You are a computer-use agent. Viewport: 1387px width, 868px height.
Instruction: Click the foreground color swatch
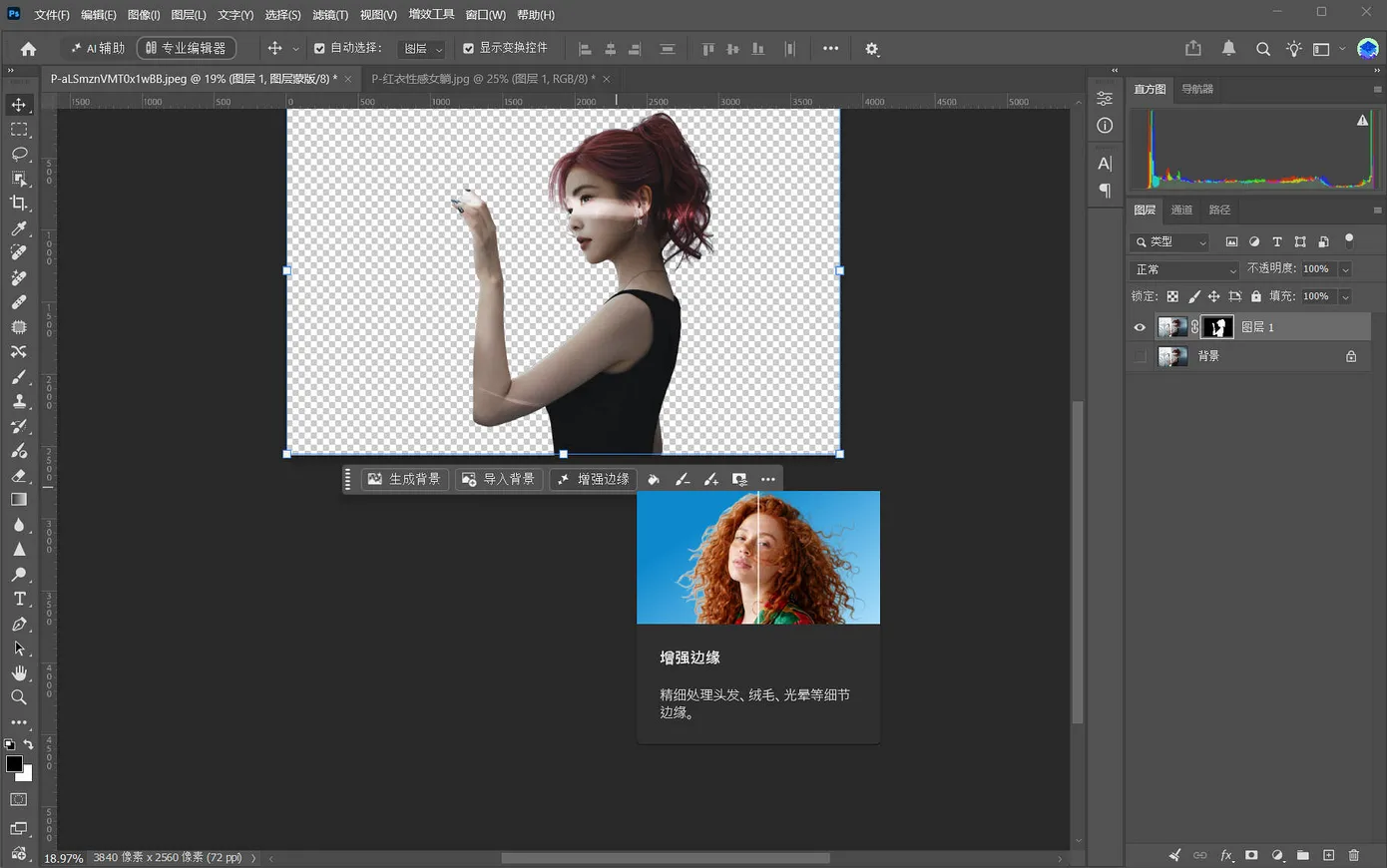(14, 764)
